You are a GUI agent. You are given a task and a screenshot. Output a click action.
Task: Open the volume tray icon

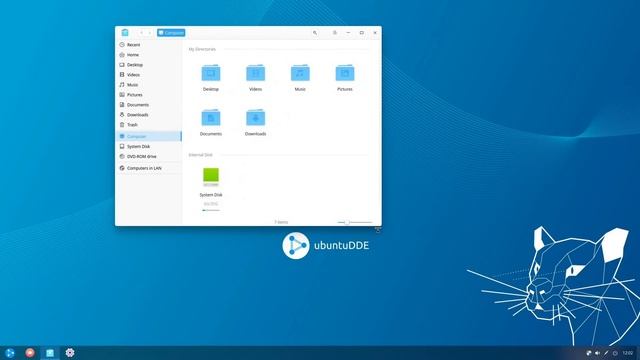click(598, 353)
